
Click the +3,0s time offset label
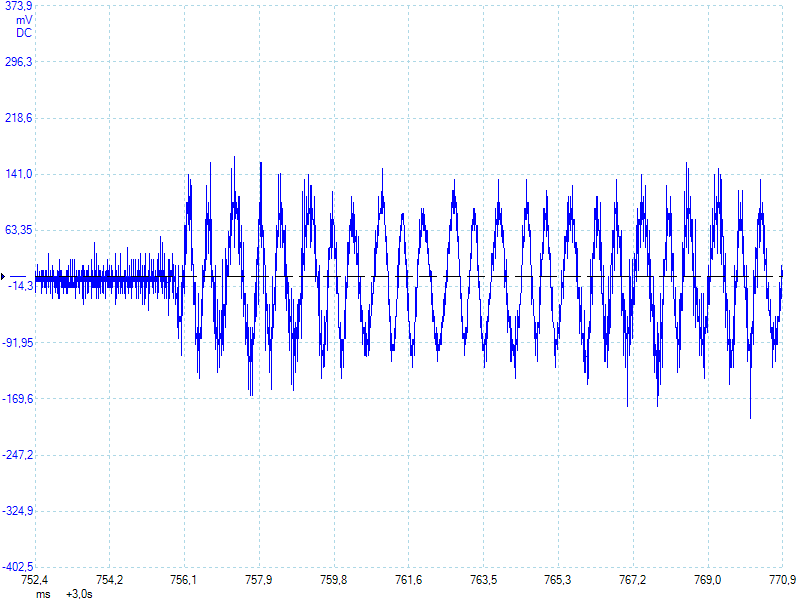[79, 594]
